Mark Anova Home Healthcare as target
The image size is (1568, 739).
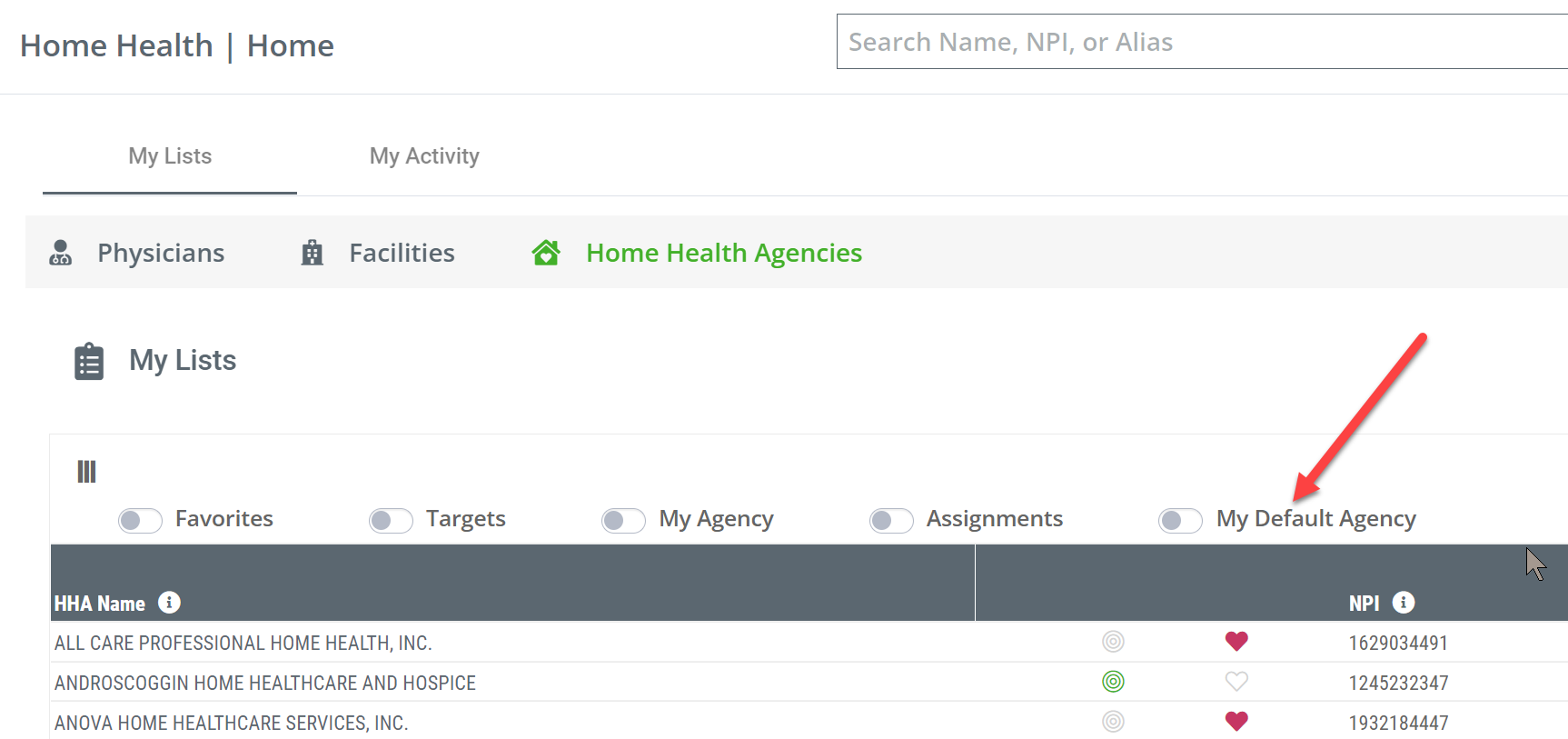[x=1113, y=721]
